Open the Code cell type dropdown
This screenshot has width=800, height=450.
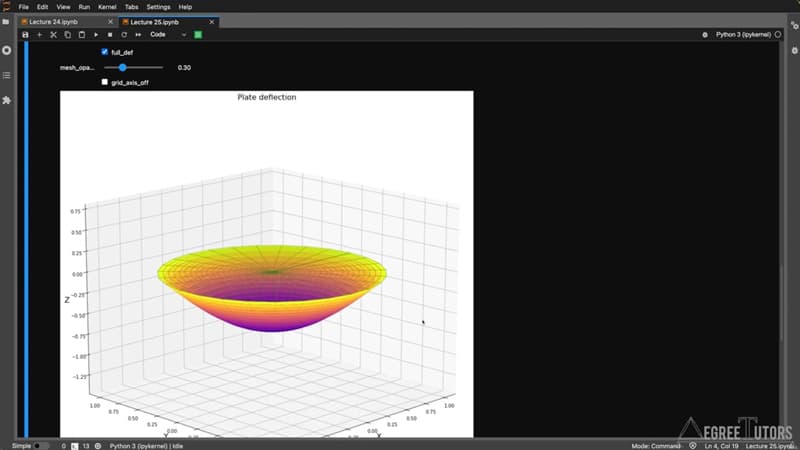tap(168, 35)
